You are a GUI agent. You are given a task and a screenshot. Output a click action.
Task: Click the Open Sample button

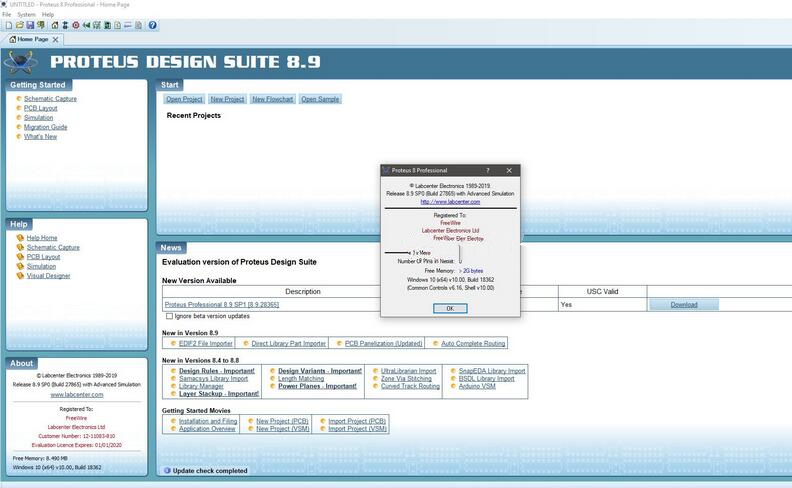tap(320, 100)
